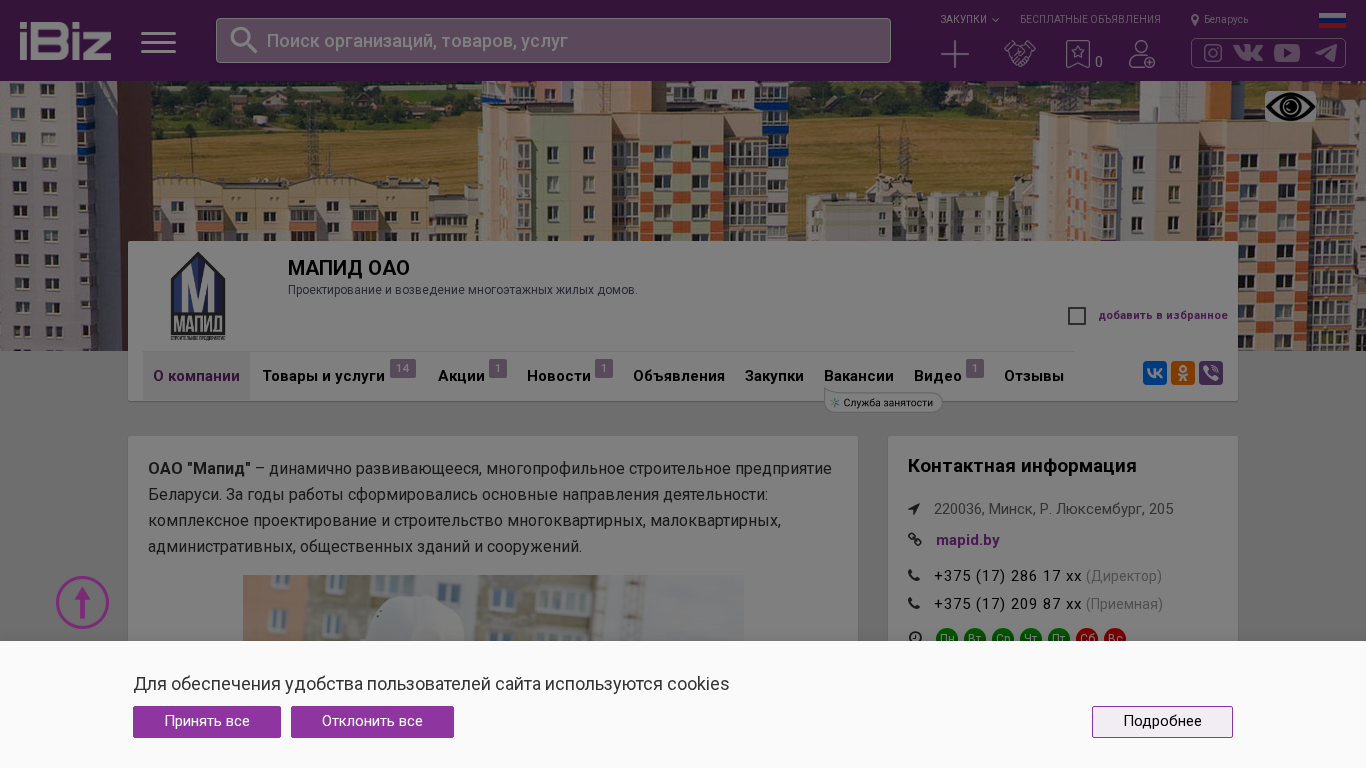Open iBiz YouTube channel
Screen dimensions: 1366x768
(x=1287, y=53)
